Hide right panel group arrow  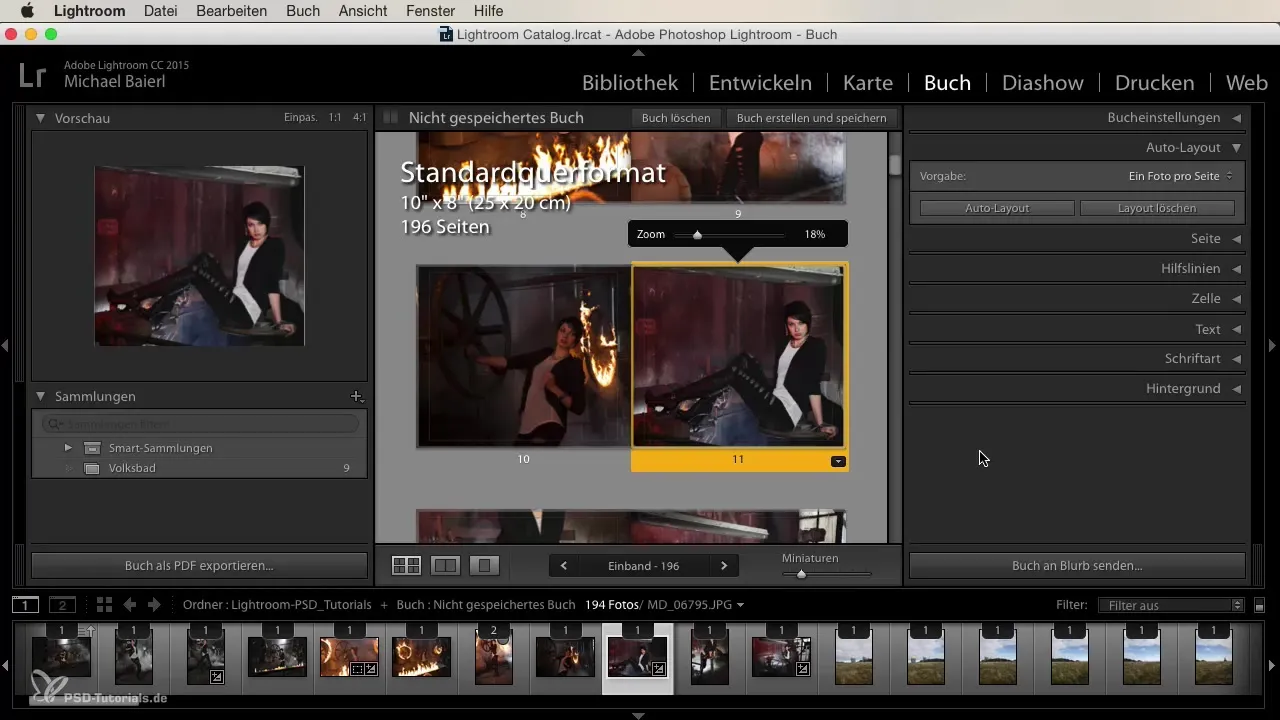1273,345
